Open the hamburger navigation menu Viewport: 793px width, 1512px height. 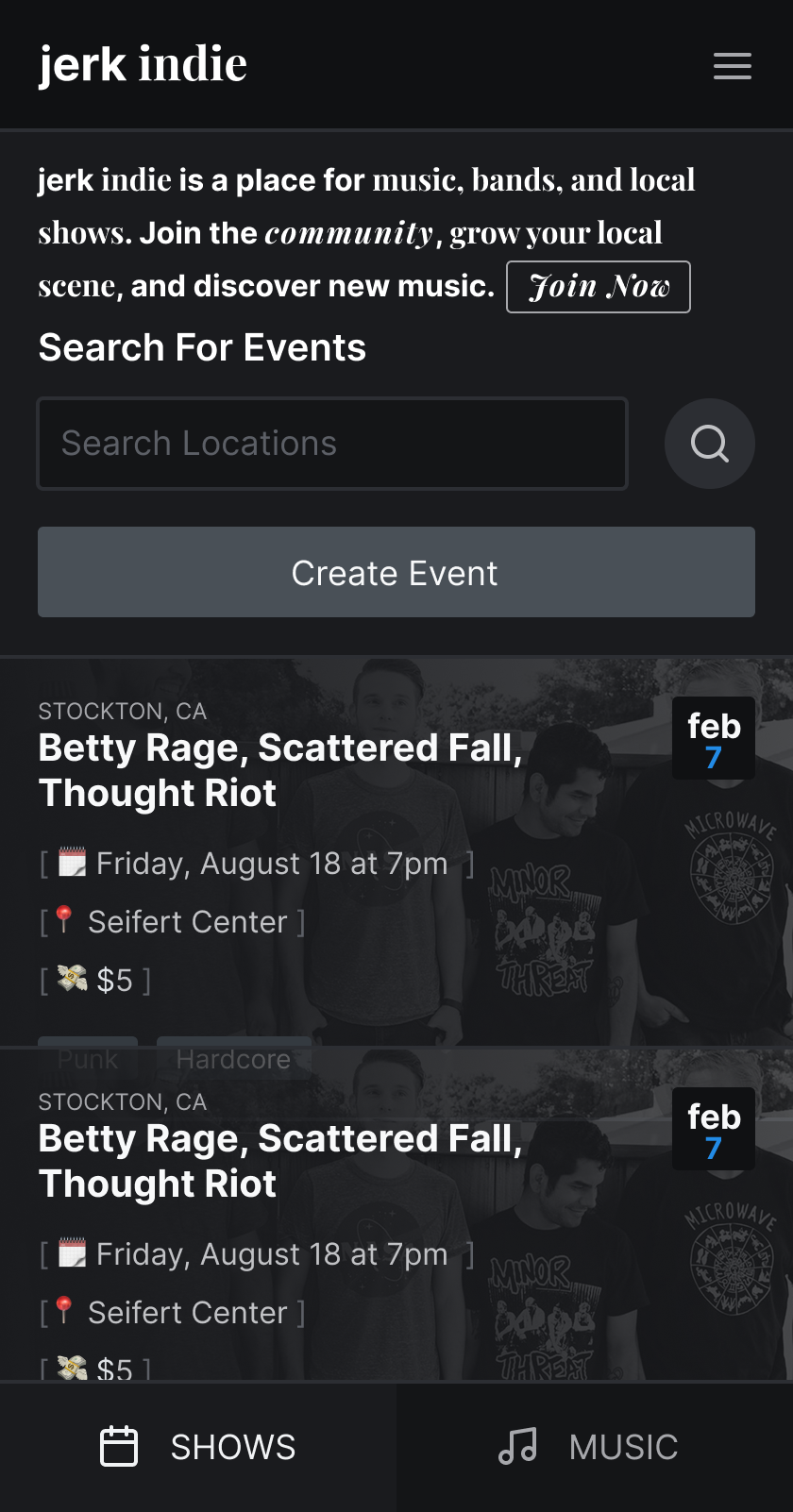[x=732, y=66]
